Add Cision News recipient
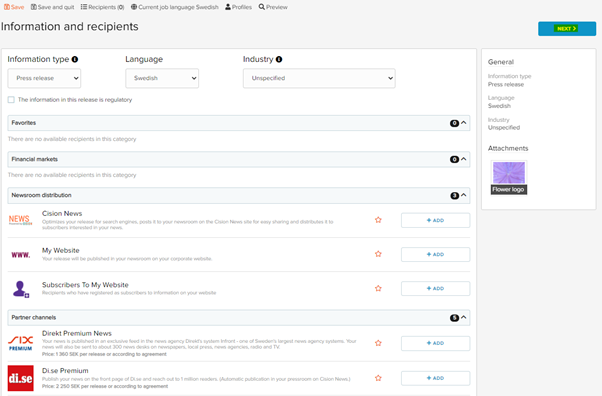Viewport: 602px width, 396px height. [x=435, y=220]
